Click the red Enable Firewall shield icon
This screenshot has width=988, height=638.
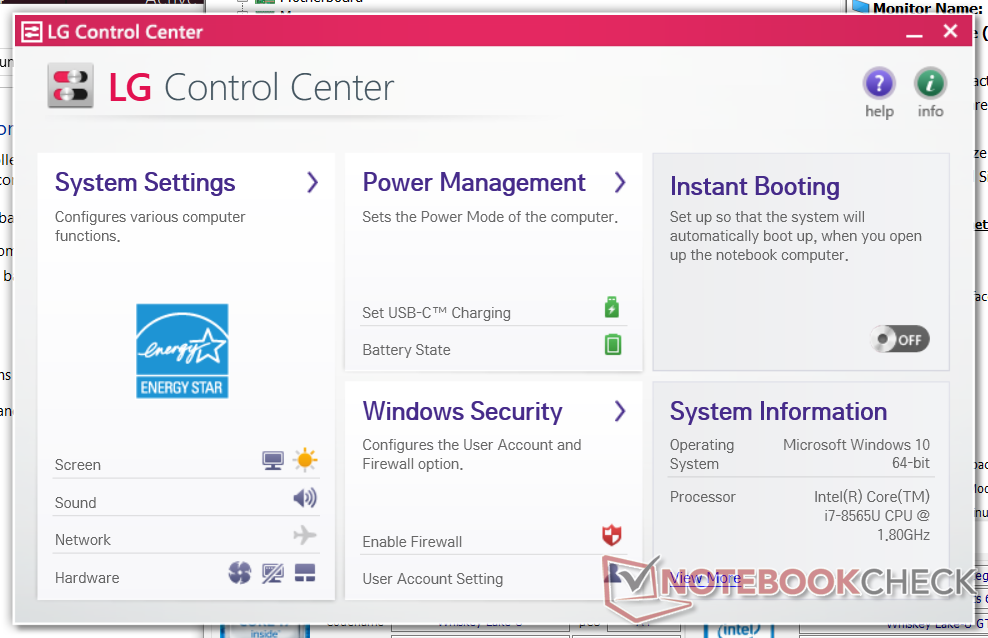tap(611, 536)
